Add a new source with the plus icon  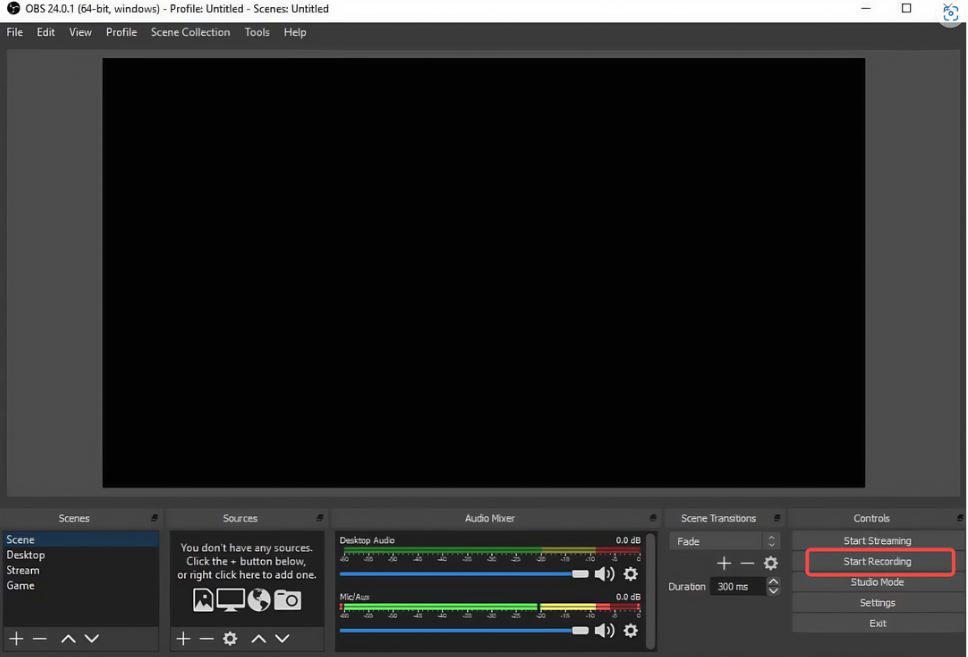[x=183, y=638]
